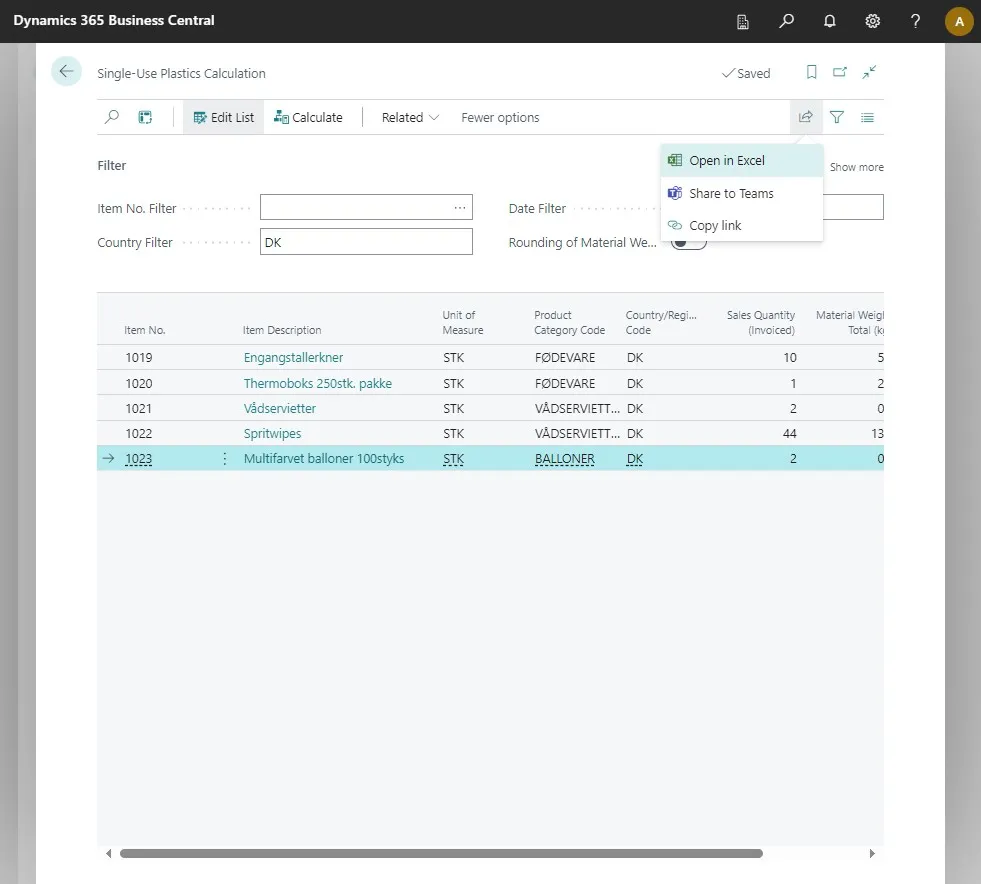The image size is (981, 884).
Task: Click the back arrow button
Action: (66, 71)
